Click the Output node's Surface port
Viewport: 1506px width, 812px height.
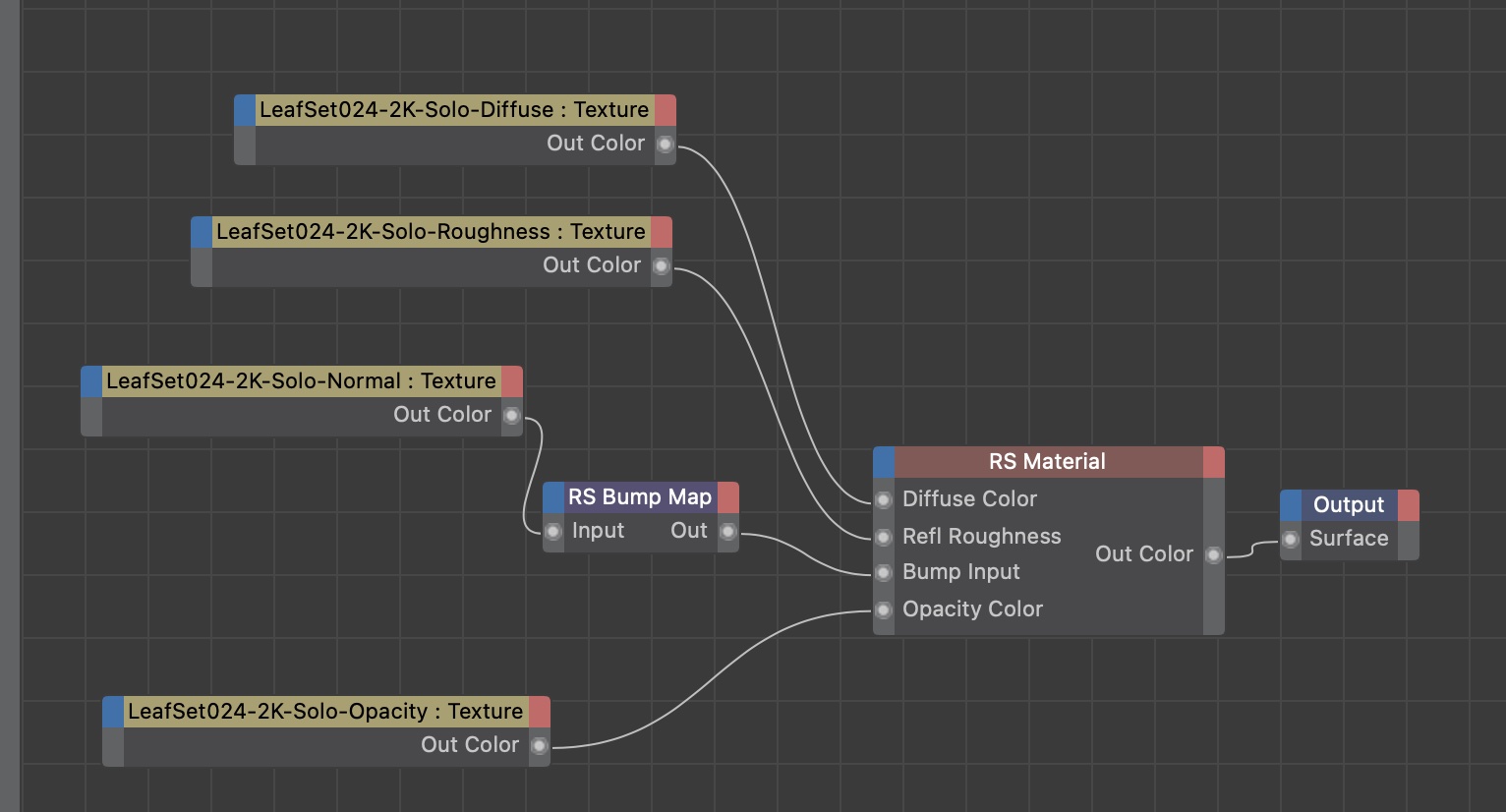(x=1291, y=539)
